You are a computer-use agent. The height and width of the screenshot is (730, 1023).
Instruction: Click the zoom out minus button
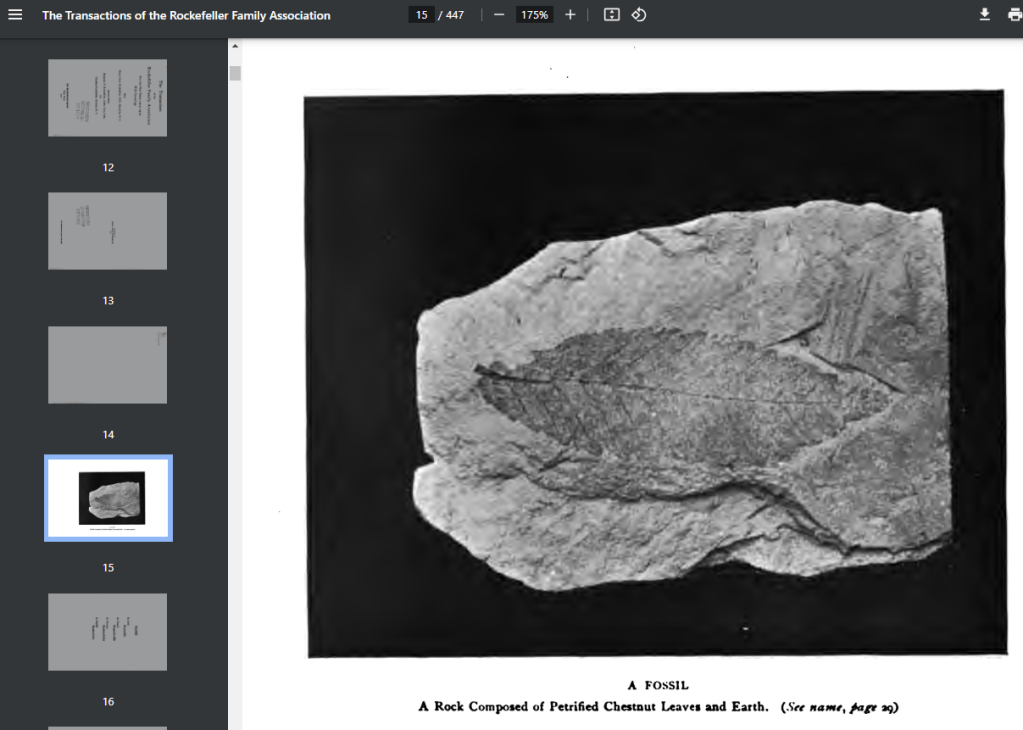pos(499,15)
